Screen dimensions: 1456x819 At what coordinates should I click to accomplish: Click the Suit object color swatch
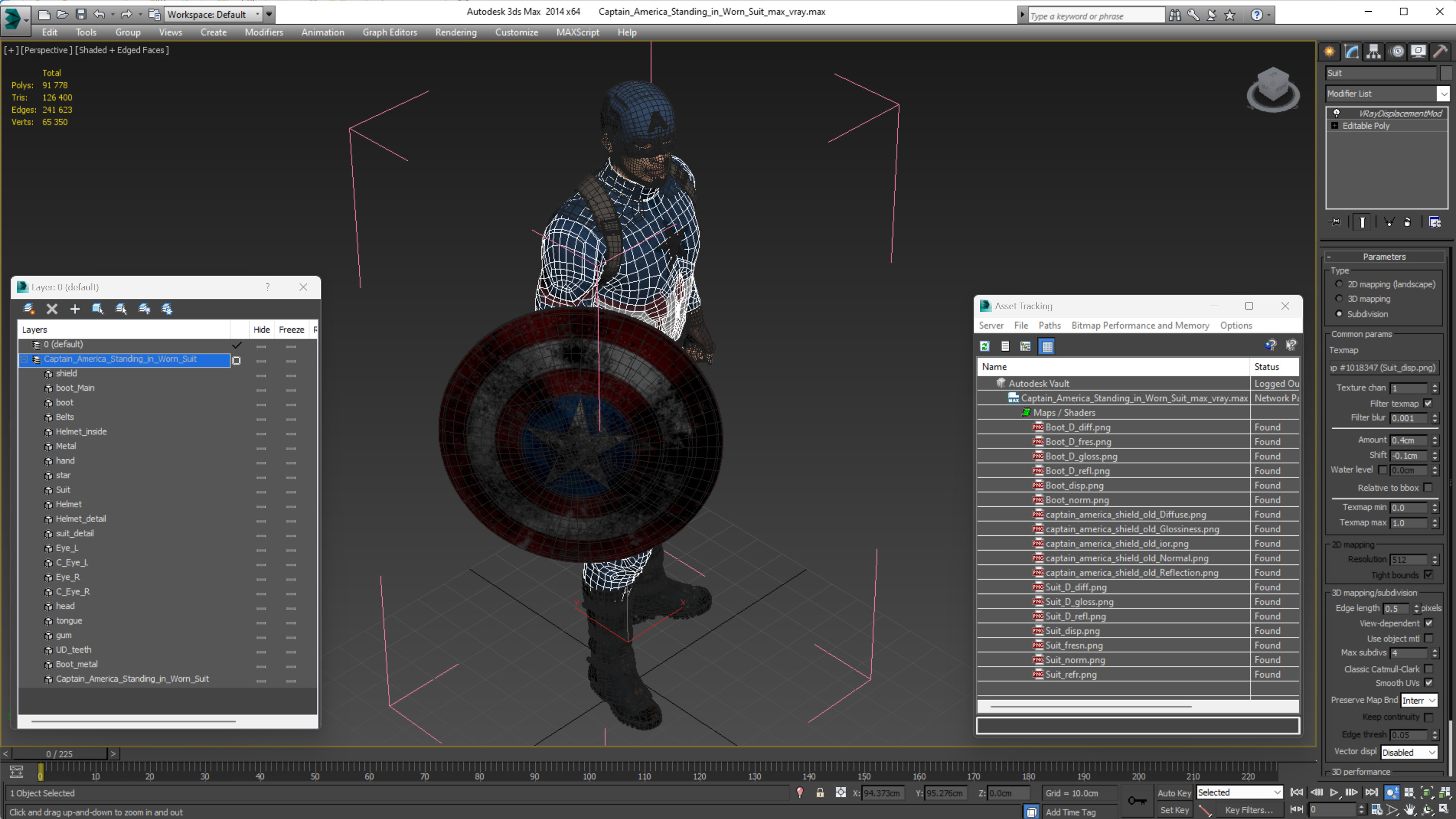click(1446, 73)
